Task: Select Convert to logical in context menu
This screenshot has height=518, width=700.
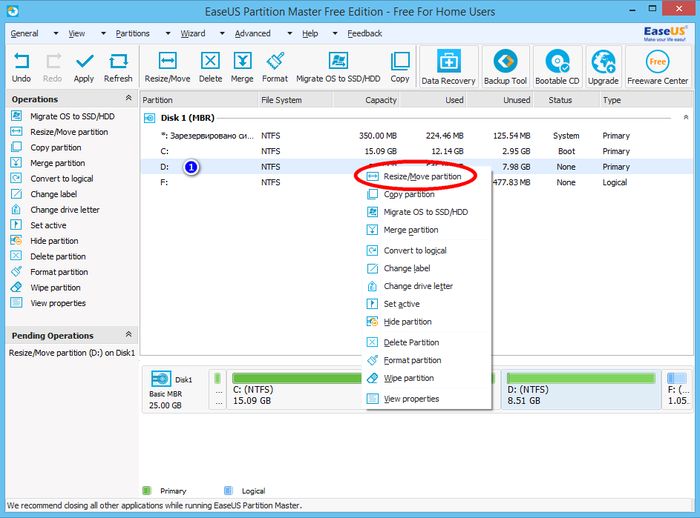Action: tap(426, 251)
